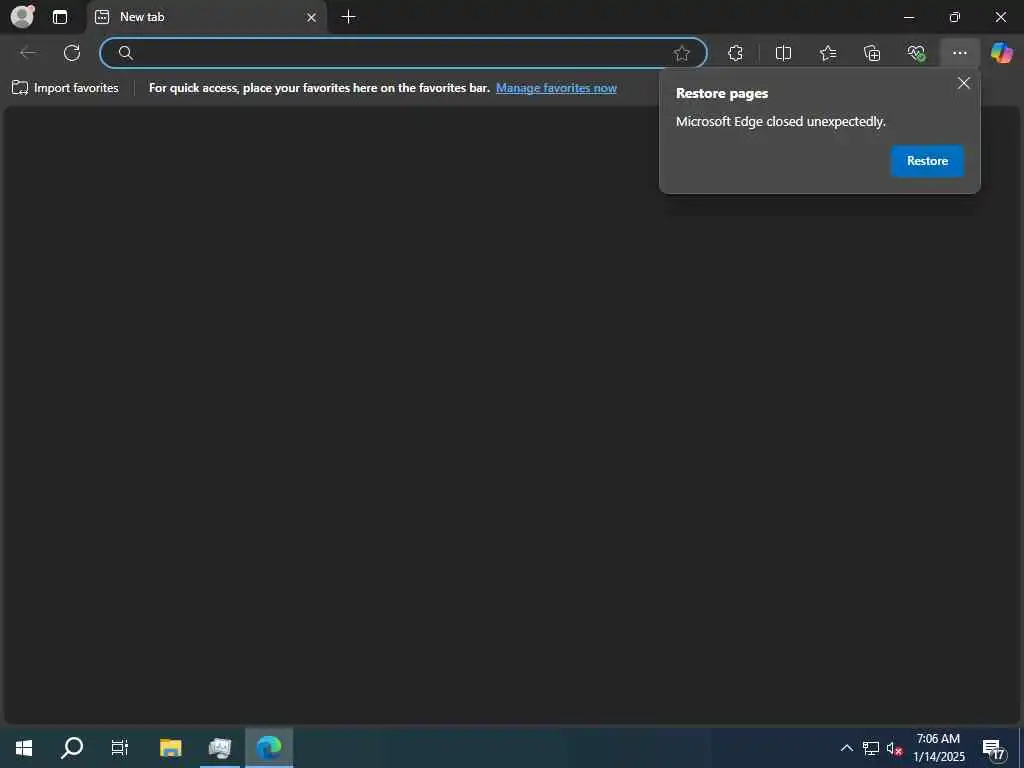
Task: Open Windows taskbar search
Action: 72,747
